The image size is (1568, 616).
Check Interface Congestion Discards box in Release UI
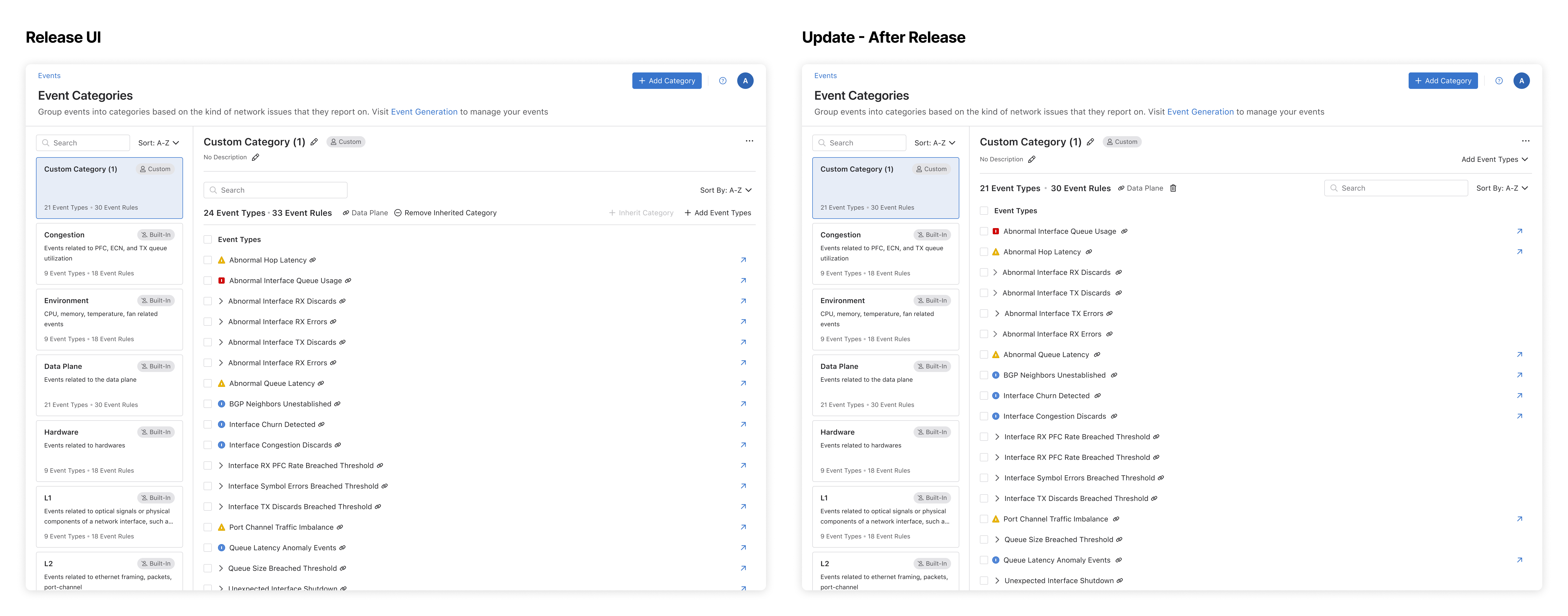pos(207,445)
